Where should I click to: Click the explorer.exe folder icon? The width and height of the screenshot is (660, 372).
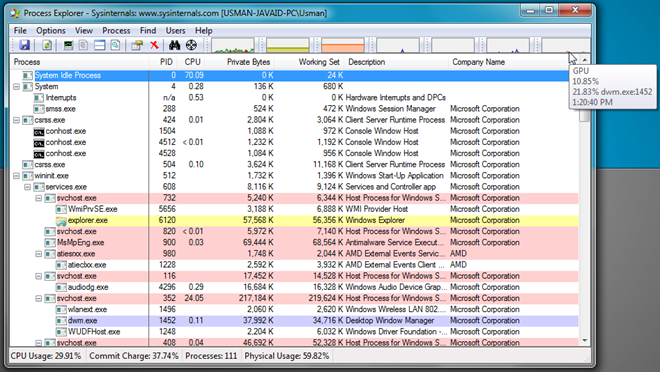pos(61,221)
